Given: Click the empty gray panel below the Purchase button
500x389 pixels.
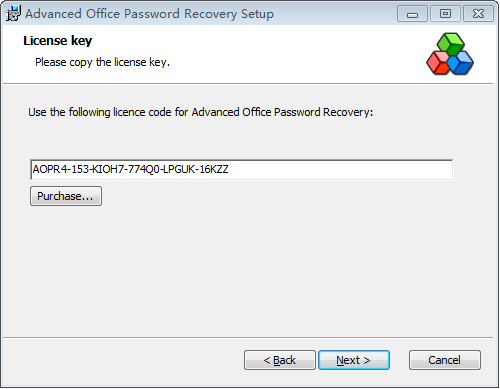Looking at the screenshot, I should (248, 270).
